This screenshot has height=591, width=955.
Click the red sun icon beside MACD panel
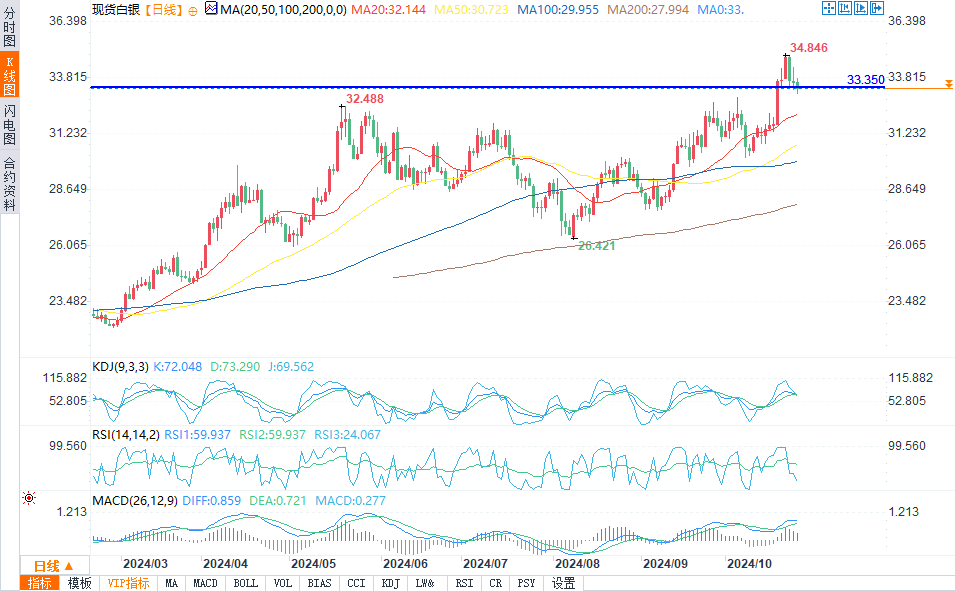(29, 497)
